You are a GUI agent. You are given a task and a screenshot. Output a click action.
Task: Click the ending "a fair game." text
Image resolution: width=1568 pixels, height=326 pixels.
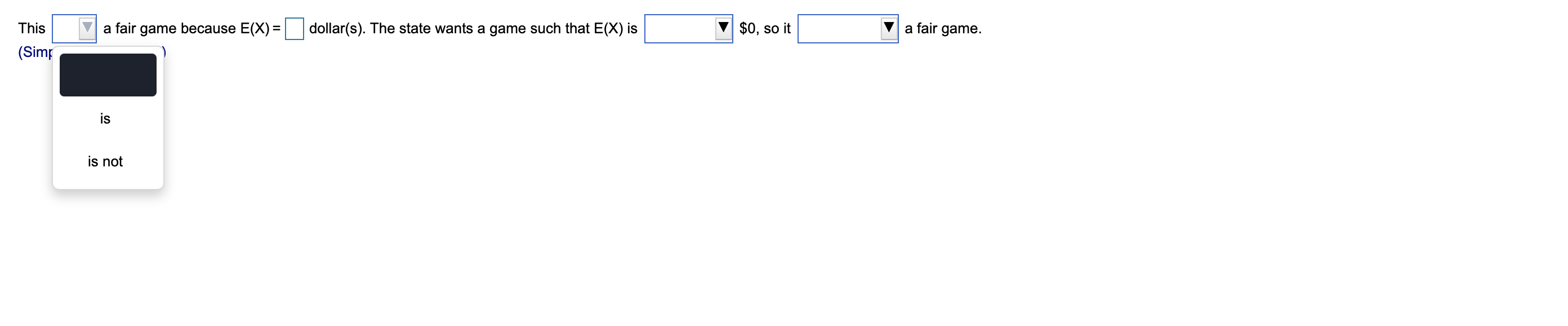click(x=943, y=29)
